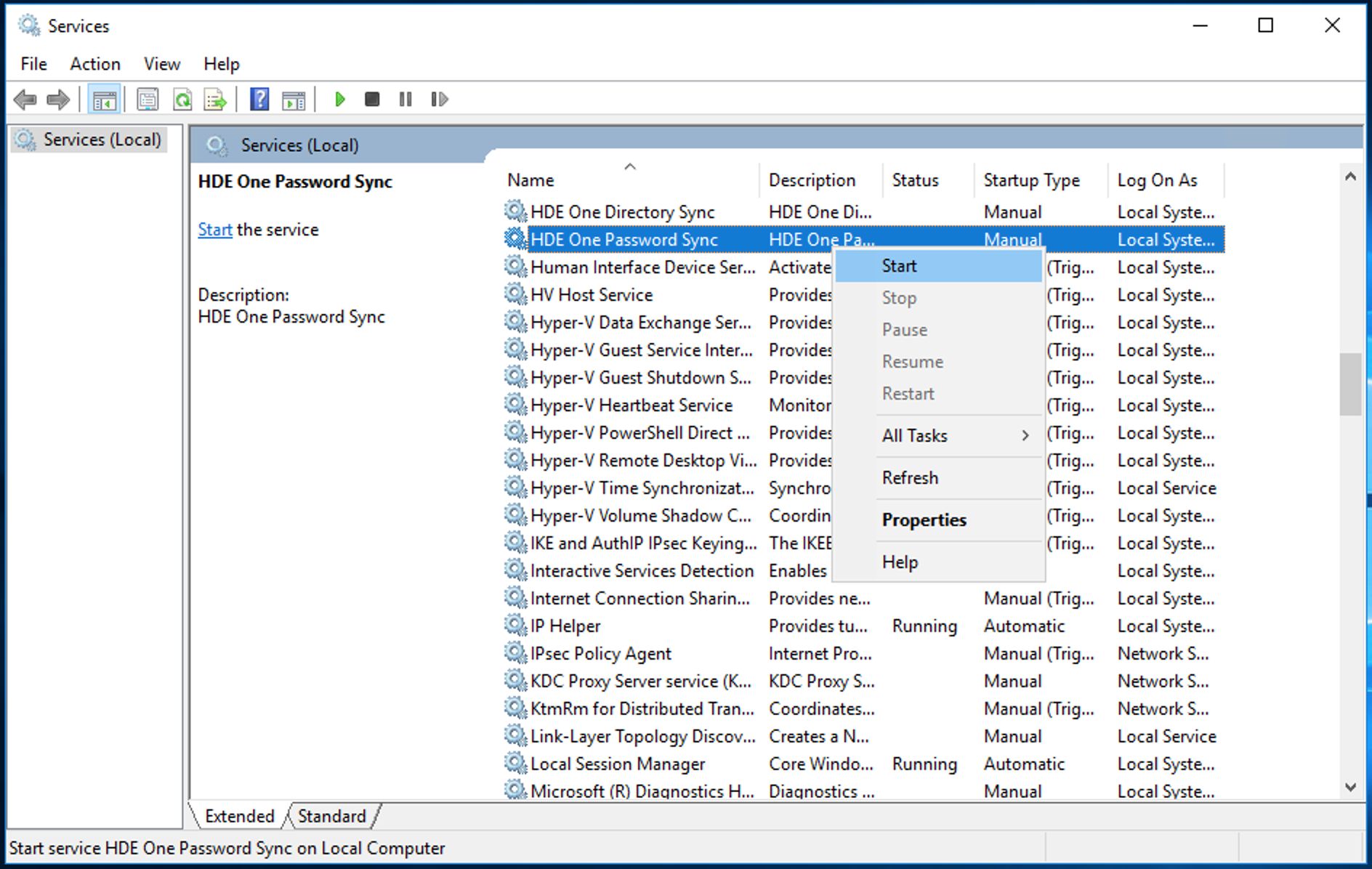The height and width of the screenshot is (869, 1372).
Task: Select Hyper-V Guest Service Inter... row
Action: 864,349
